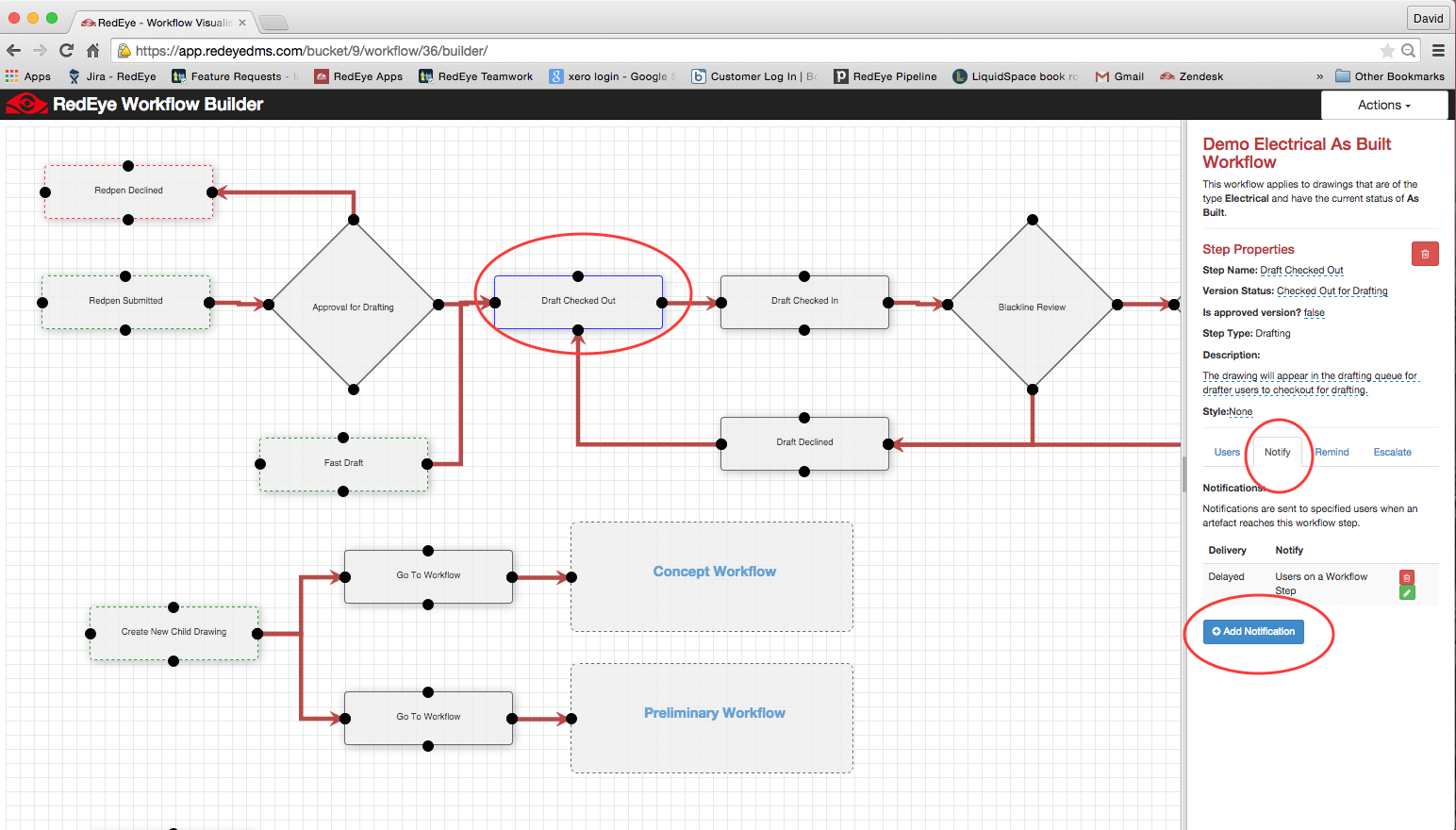Reload the page with refresh icon
1456x830 pixels.
pos(66,51)
